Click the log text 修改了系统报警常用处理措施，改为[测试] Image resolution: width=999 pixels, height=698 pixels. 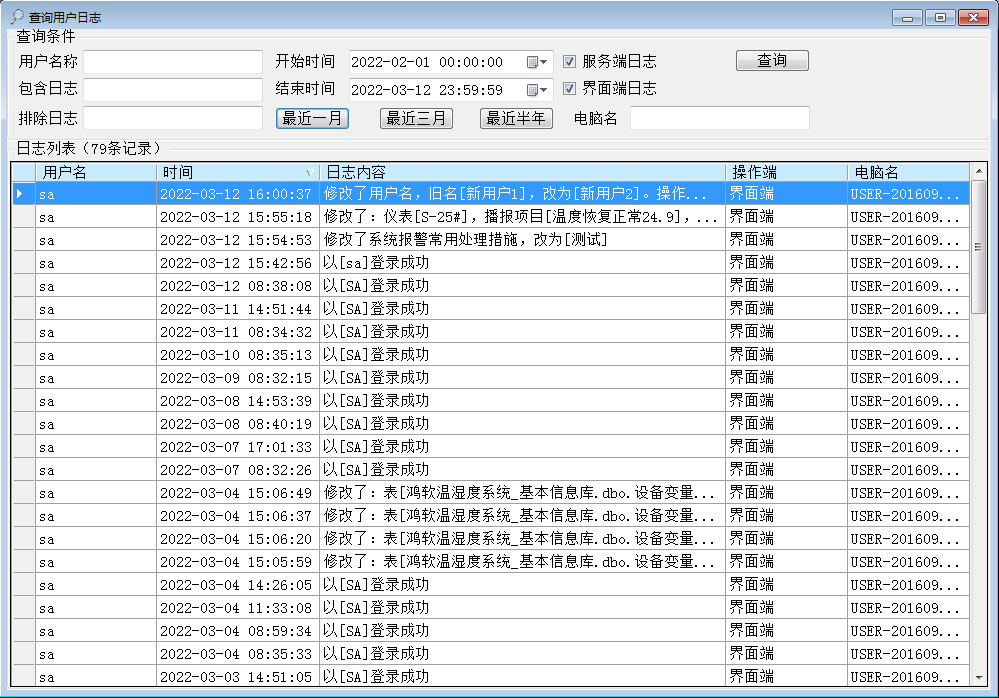click(x=466, y=240)
